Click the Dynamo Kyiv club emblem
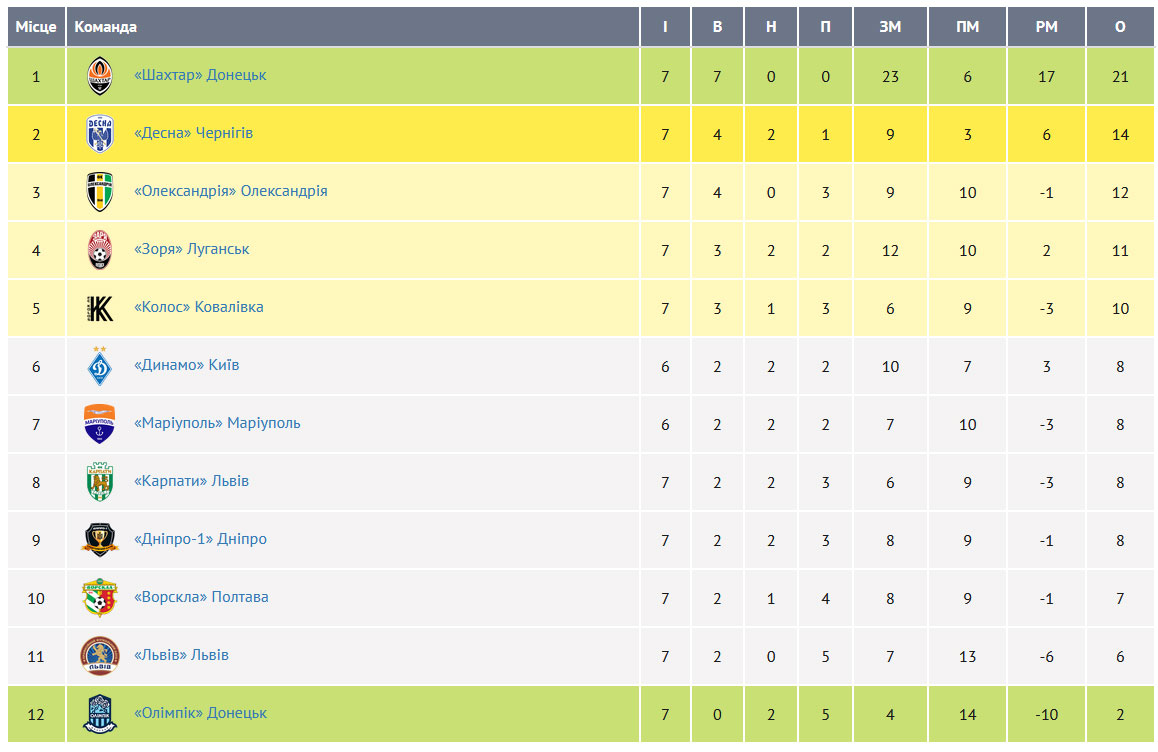The image size is (1158, 752). tap(100, 366)
